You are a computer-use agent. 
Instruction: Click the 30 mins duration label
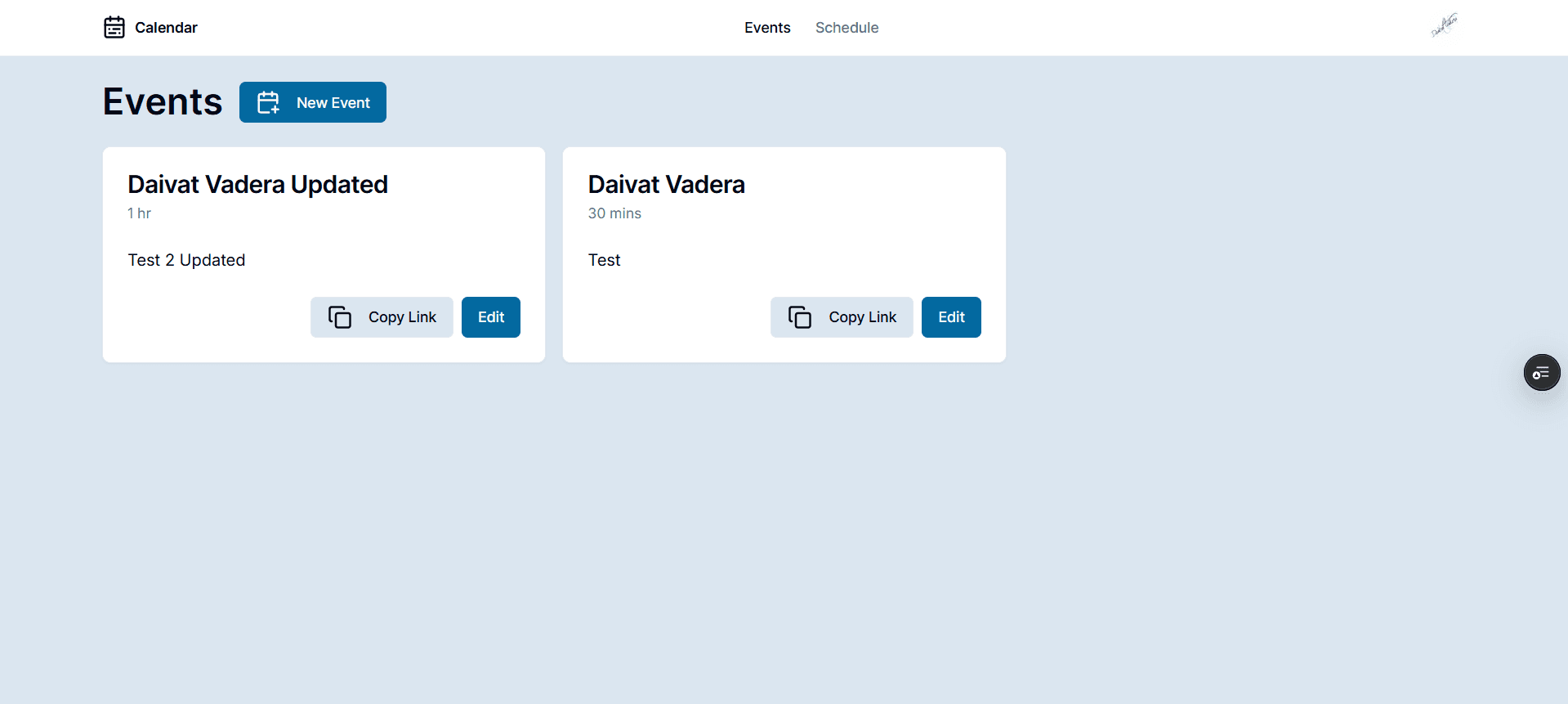tap(614, 213)
